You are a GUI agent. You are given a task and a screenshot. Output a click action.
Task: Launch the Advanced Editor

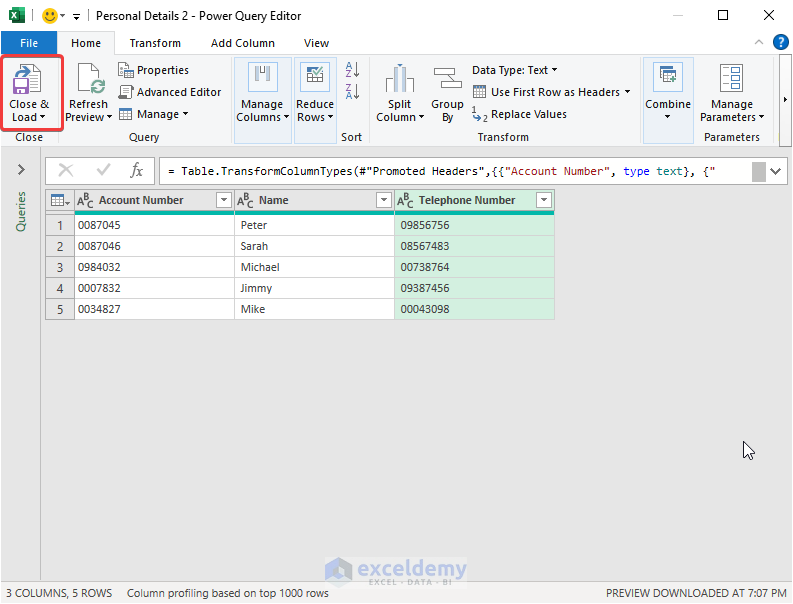(x=169, y=92)
